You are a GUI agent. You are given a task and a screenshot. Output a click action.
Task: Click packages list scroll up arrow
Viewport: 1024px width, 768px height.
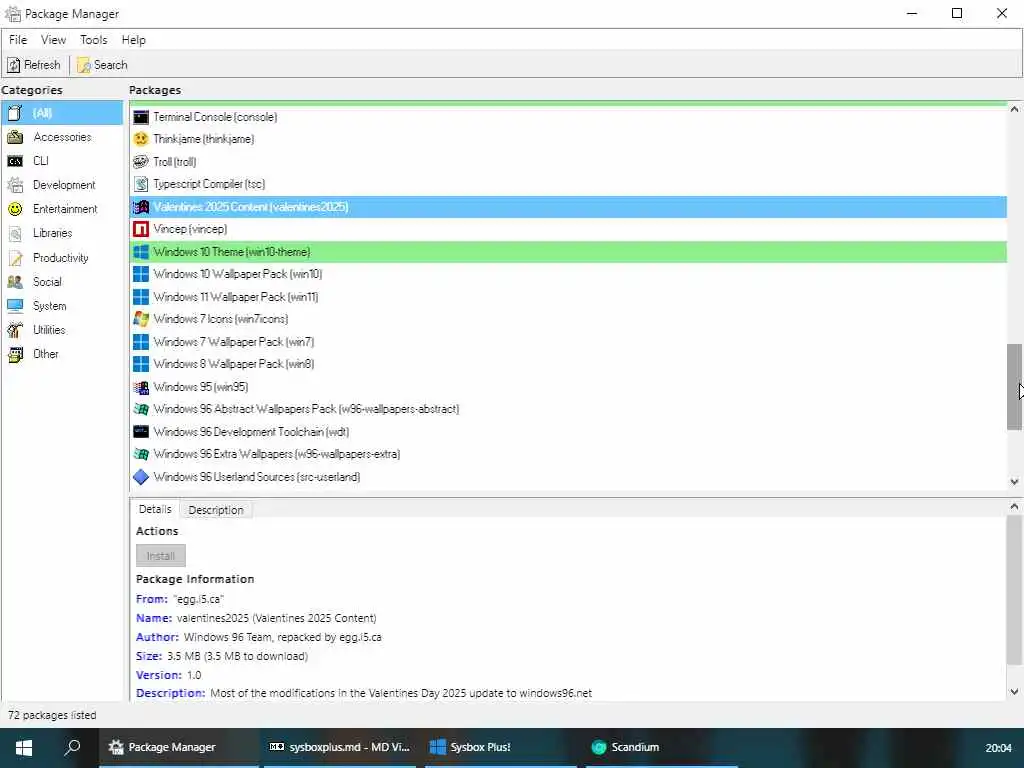1014,110
